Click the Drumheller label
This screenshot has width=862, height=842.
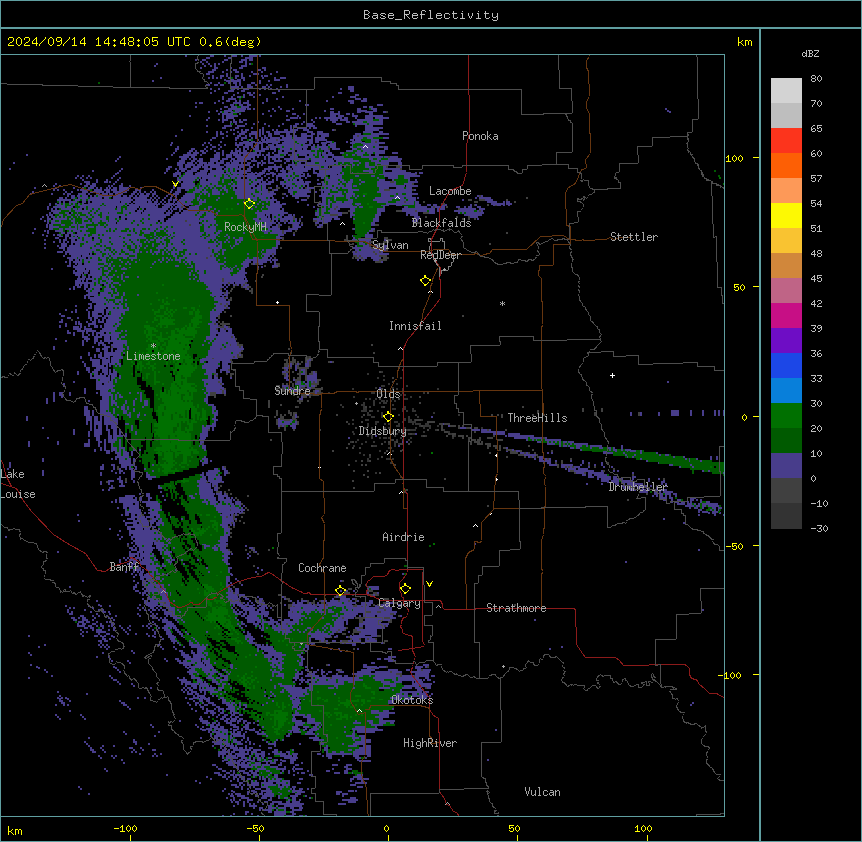coord(638,486)
